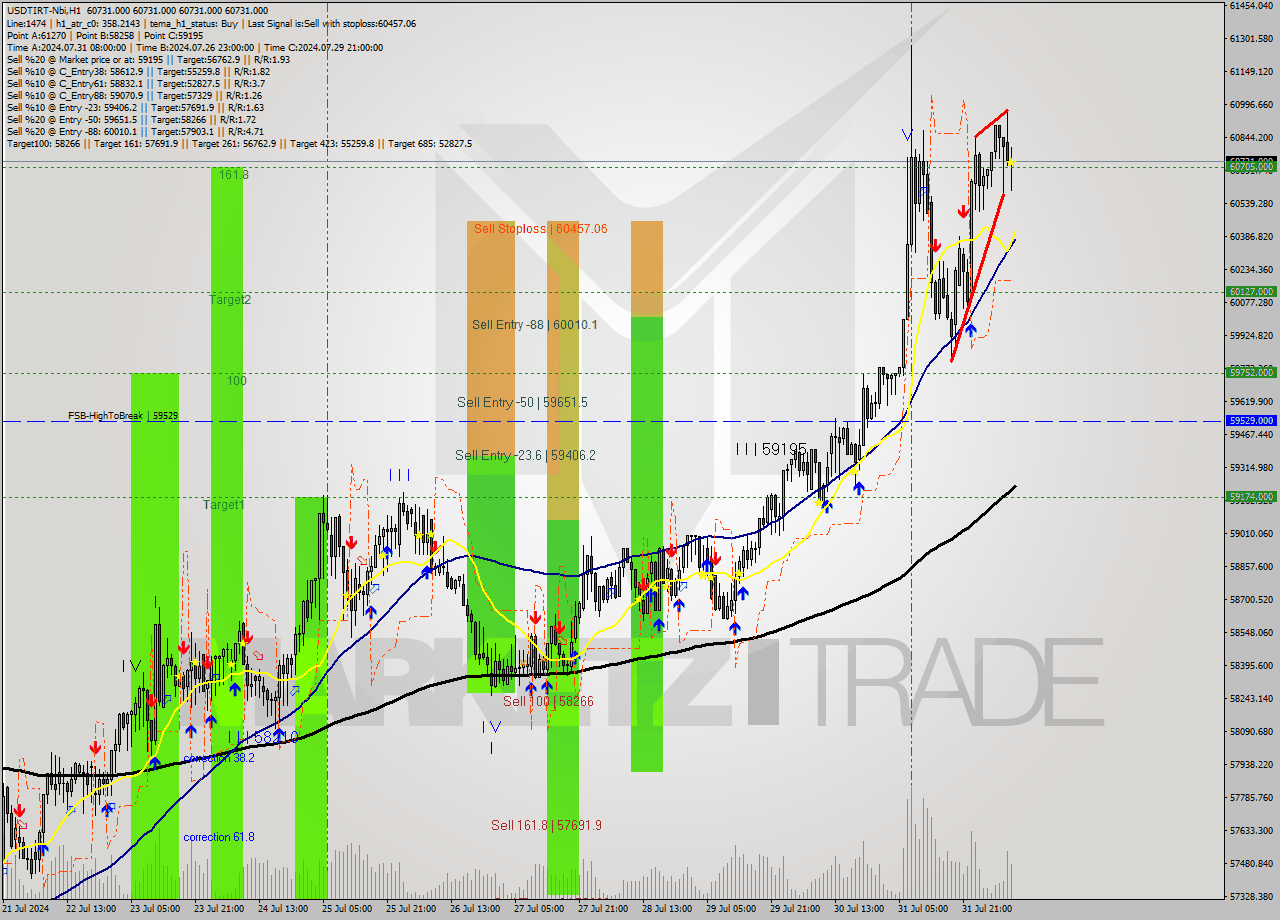1280x920 pixels.
Task: Click 'Sell %20 @ Entry -50: 59651.5' line
Action: tap(131, 119)
